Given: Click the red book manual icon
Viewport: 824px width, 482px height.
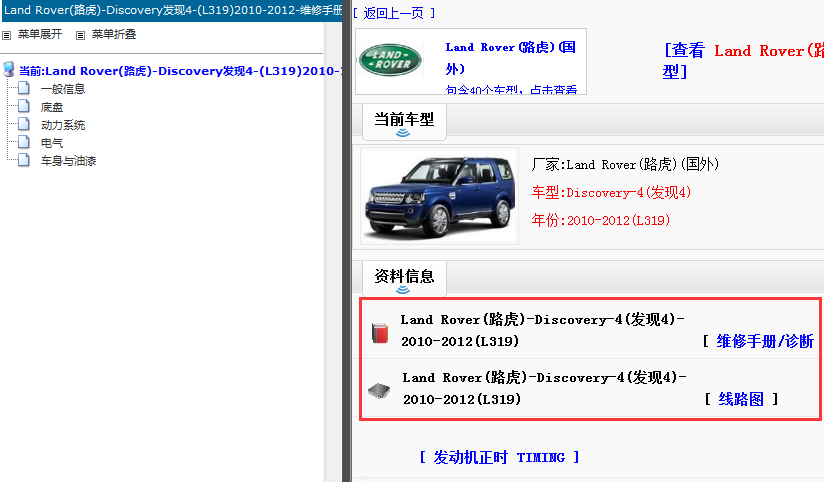Looking at the screenshot, I should (x=380, y=333).
